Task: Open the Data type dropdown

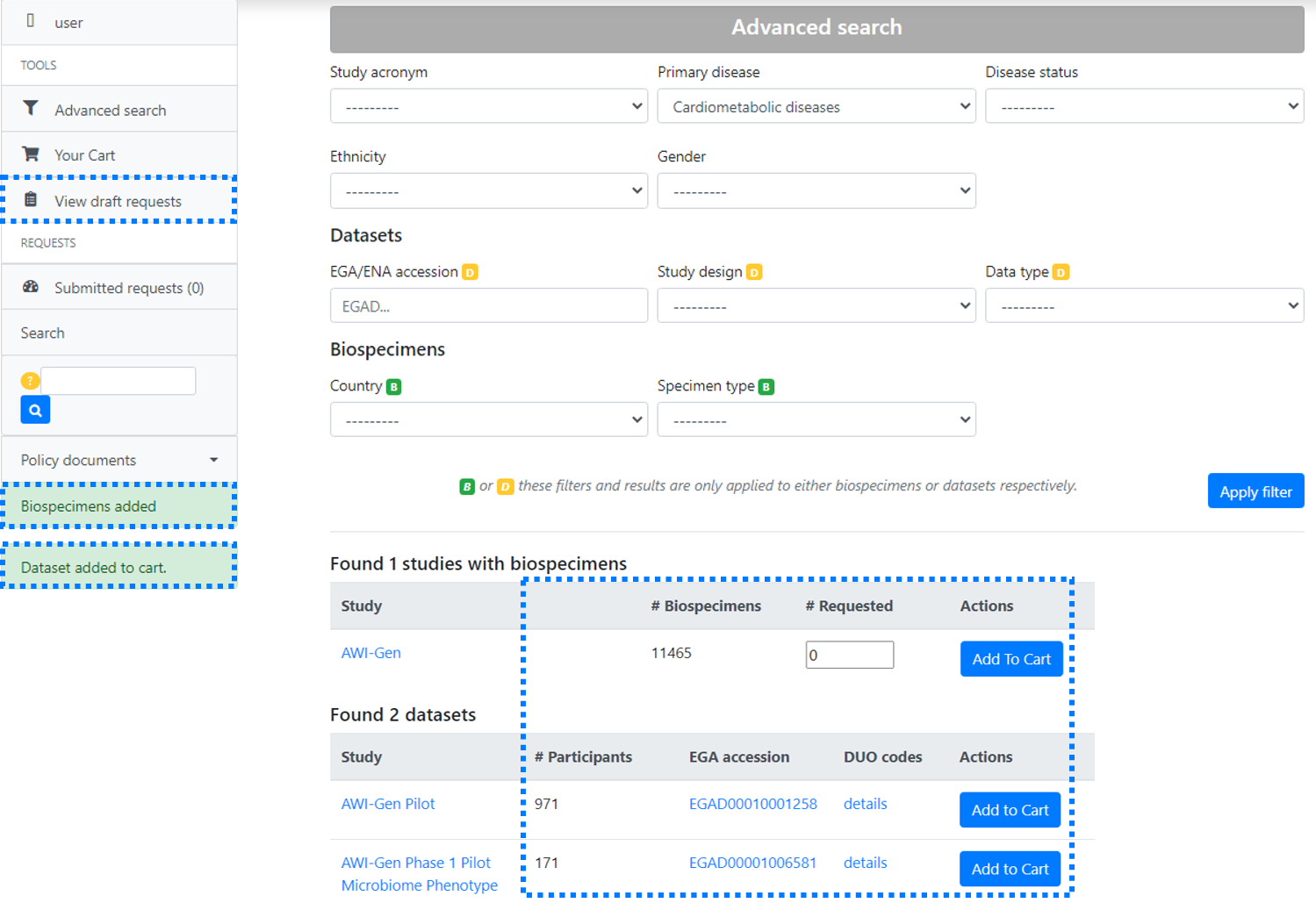Action: click(1144, 306)
